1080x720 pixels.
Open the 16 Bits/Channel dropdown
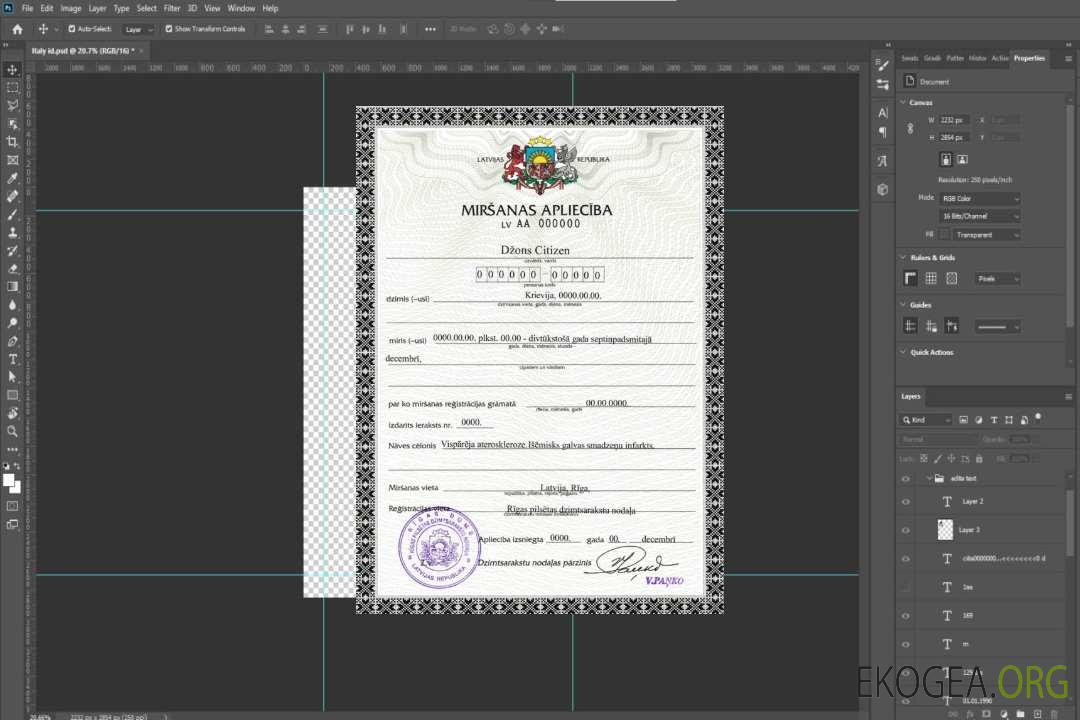(x=979, y=216)
